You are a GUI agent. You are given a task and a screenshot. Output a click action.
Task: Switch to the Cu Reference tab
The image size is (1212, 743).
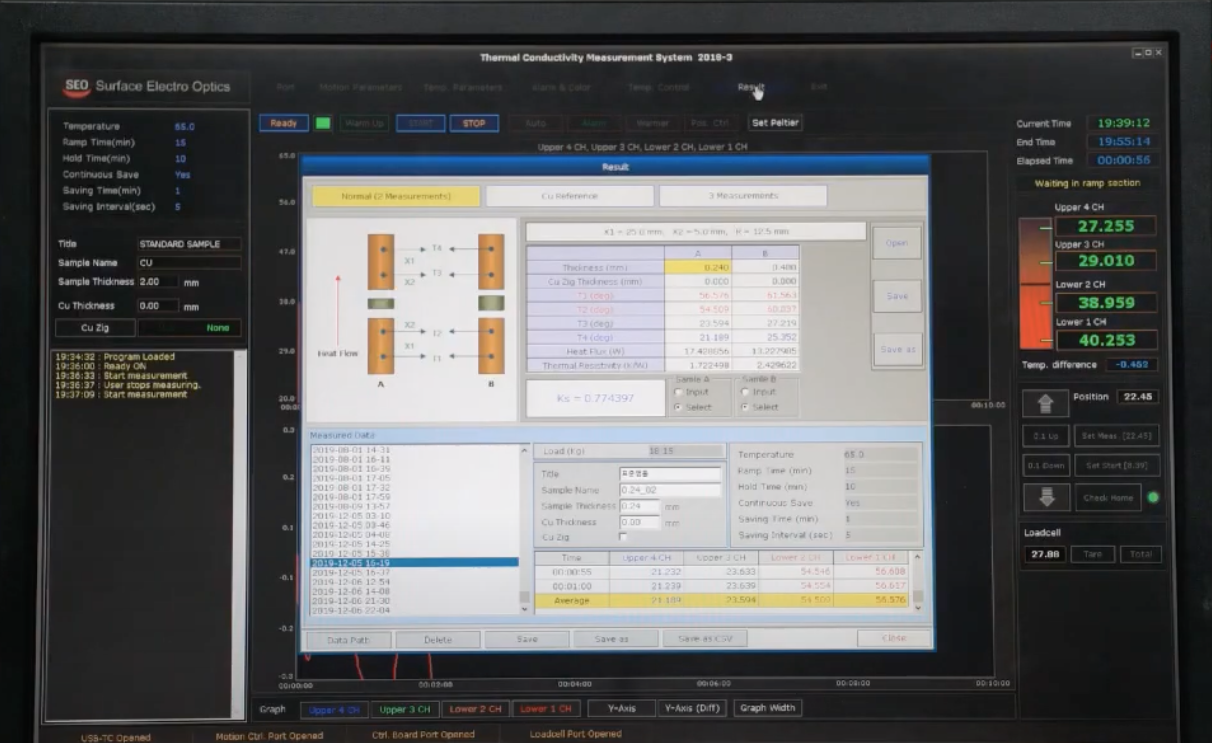click(x=570, y=196)
